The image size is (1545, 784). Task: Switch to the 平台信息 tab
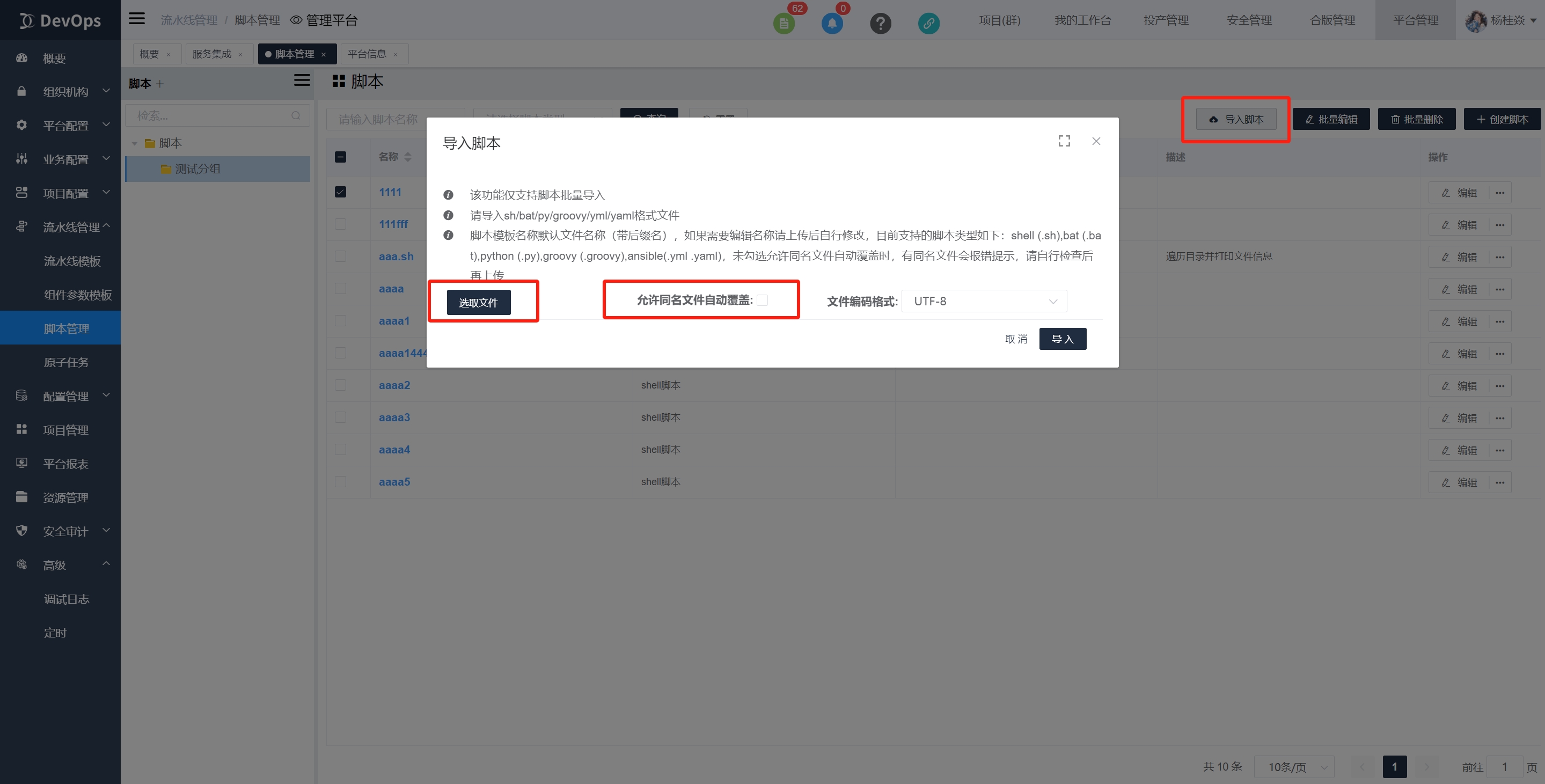point(367,54)
